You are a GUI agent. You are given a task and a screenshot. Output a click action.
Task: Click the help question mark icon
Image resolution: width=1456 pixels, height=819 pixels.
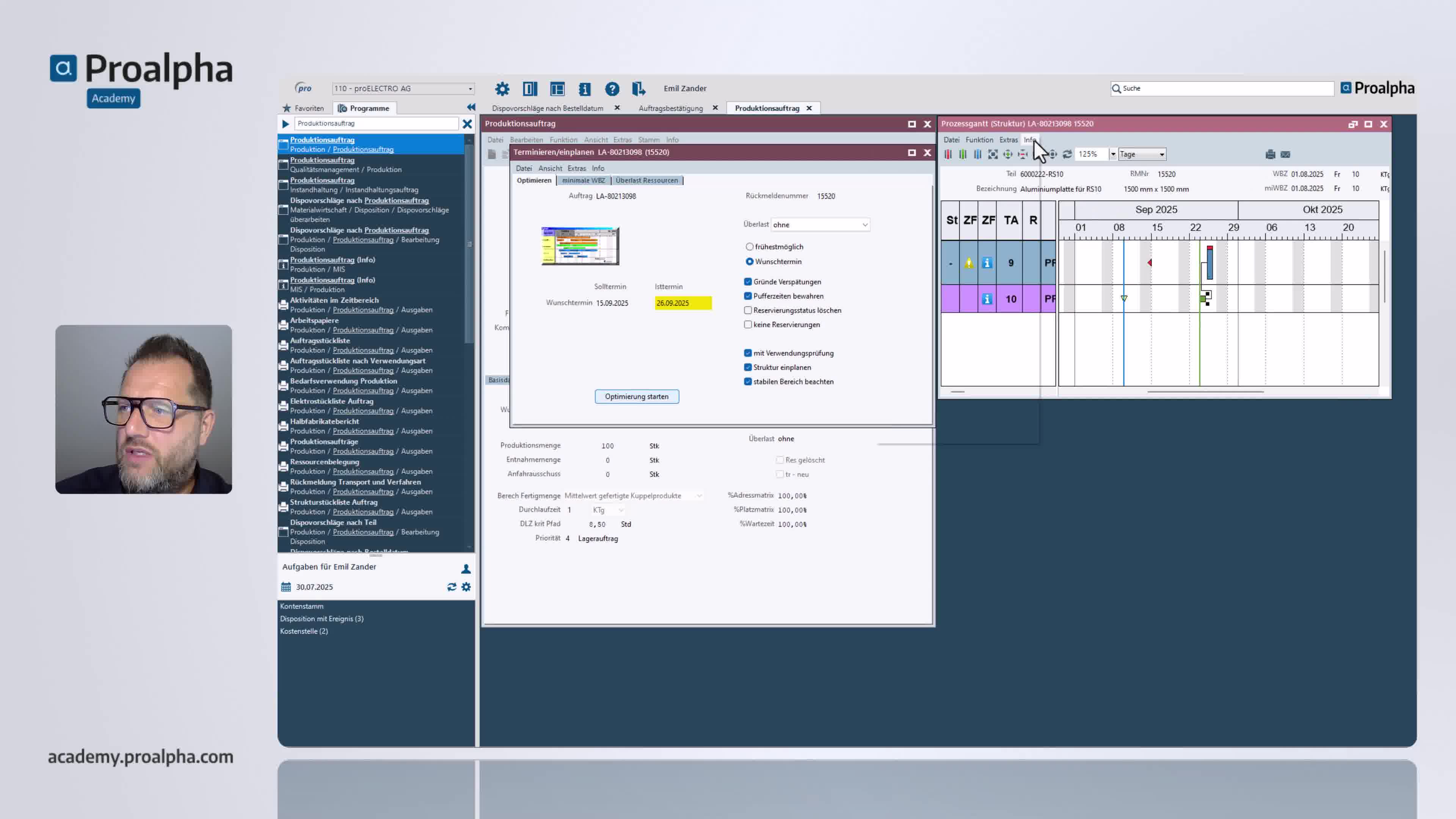(x=612, y=89)
